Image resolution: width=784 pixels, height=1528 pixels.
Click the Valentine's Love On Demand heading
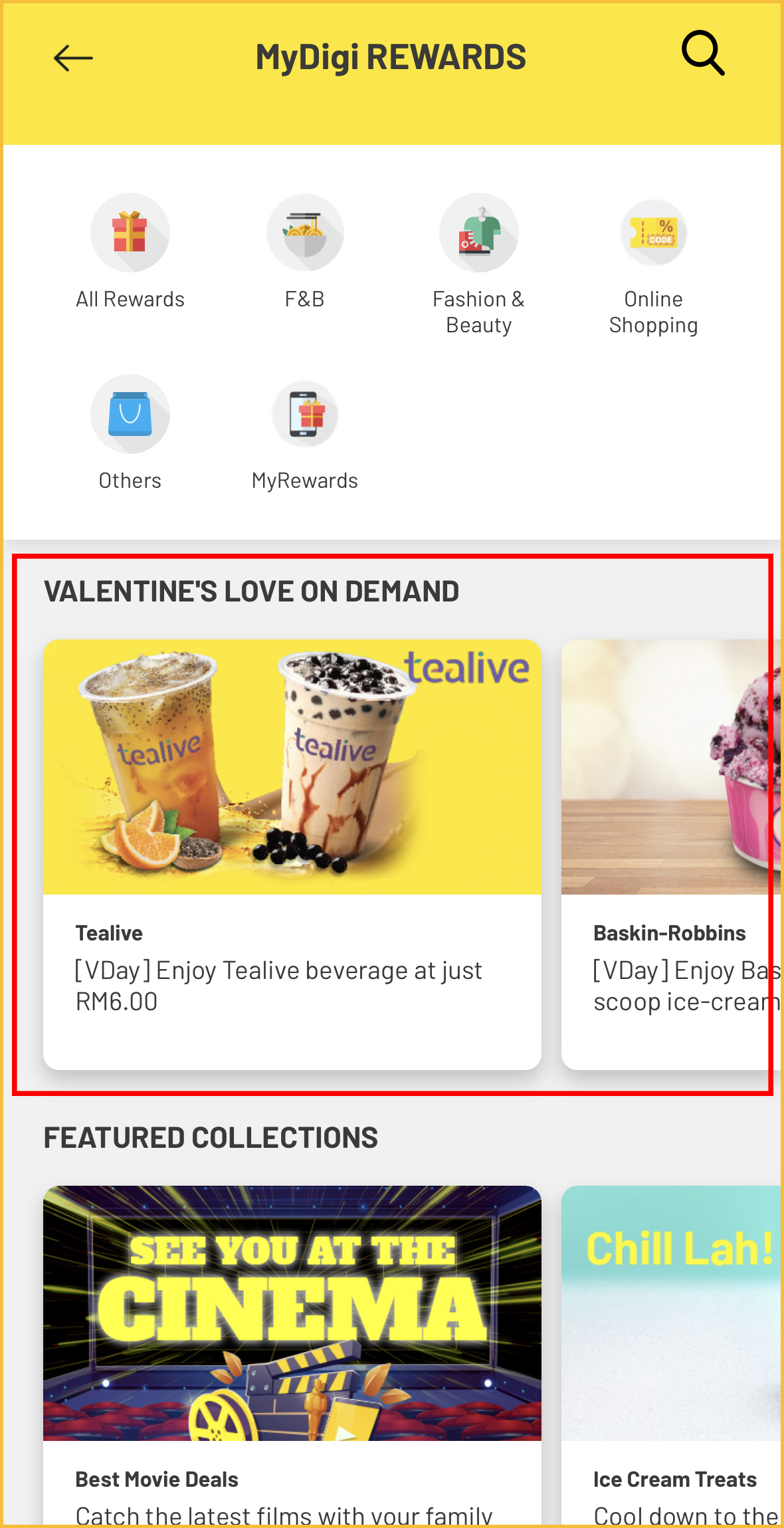click(x=252, y=592)
